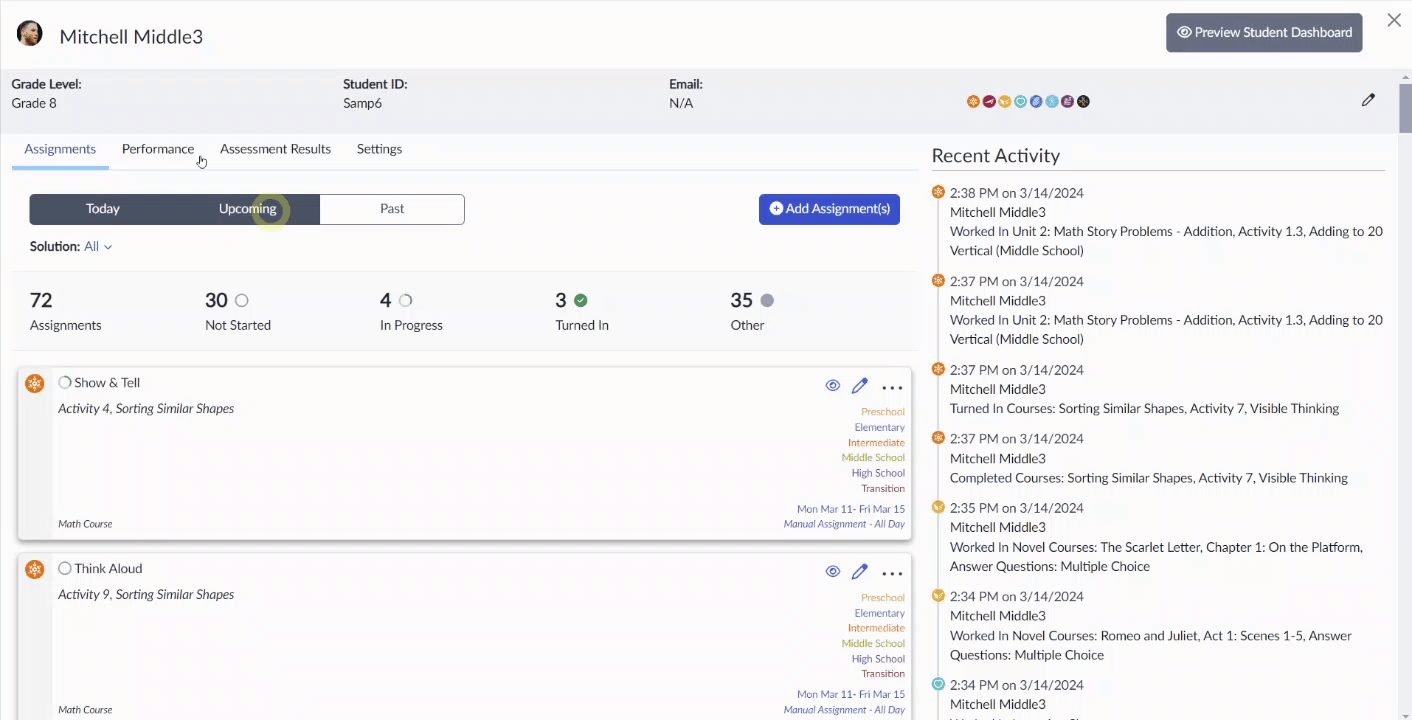Preview Think Aloud with the eye icon
Viewport: 1412px width, 720px height.
coord(832,572)
